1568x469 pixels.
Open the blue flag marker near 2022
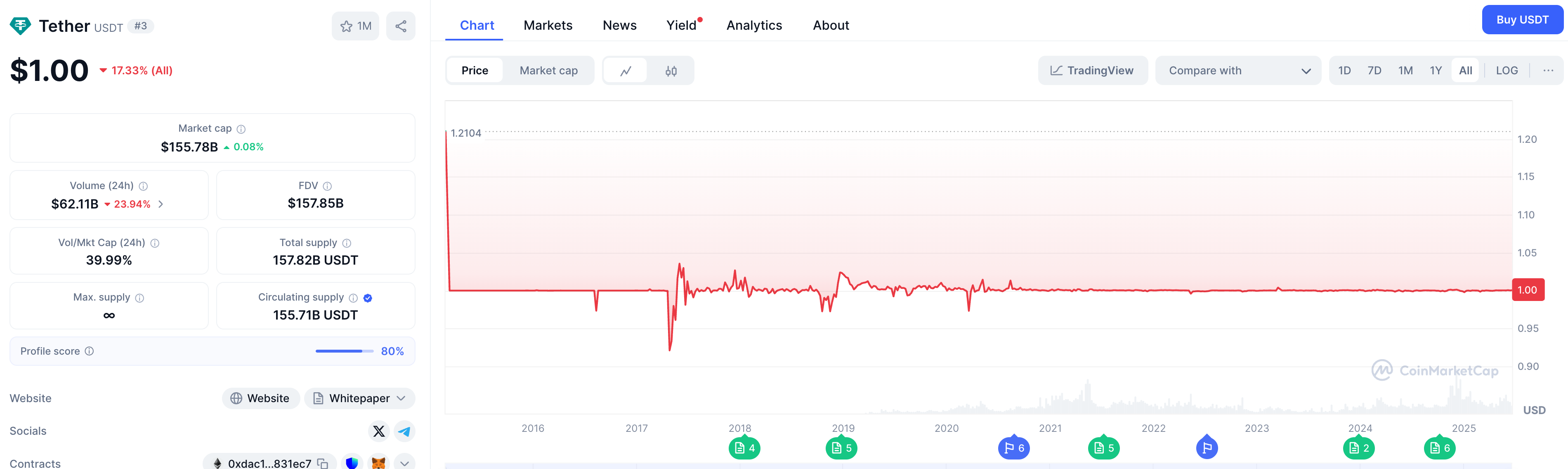(1207, 448)
